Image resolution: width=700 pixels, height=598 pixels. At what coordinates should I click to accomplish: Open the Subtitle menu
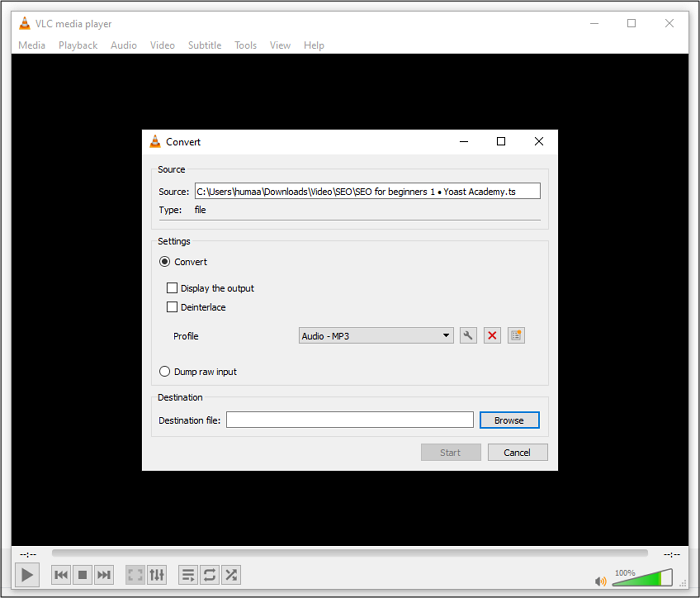click(x=204, y=45)
